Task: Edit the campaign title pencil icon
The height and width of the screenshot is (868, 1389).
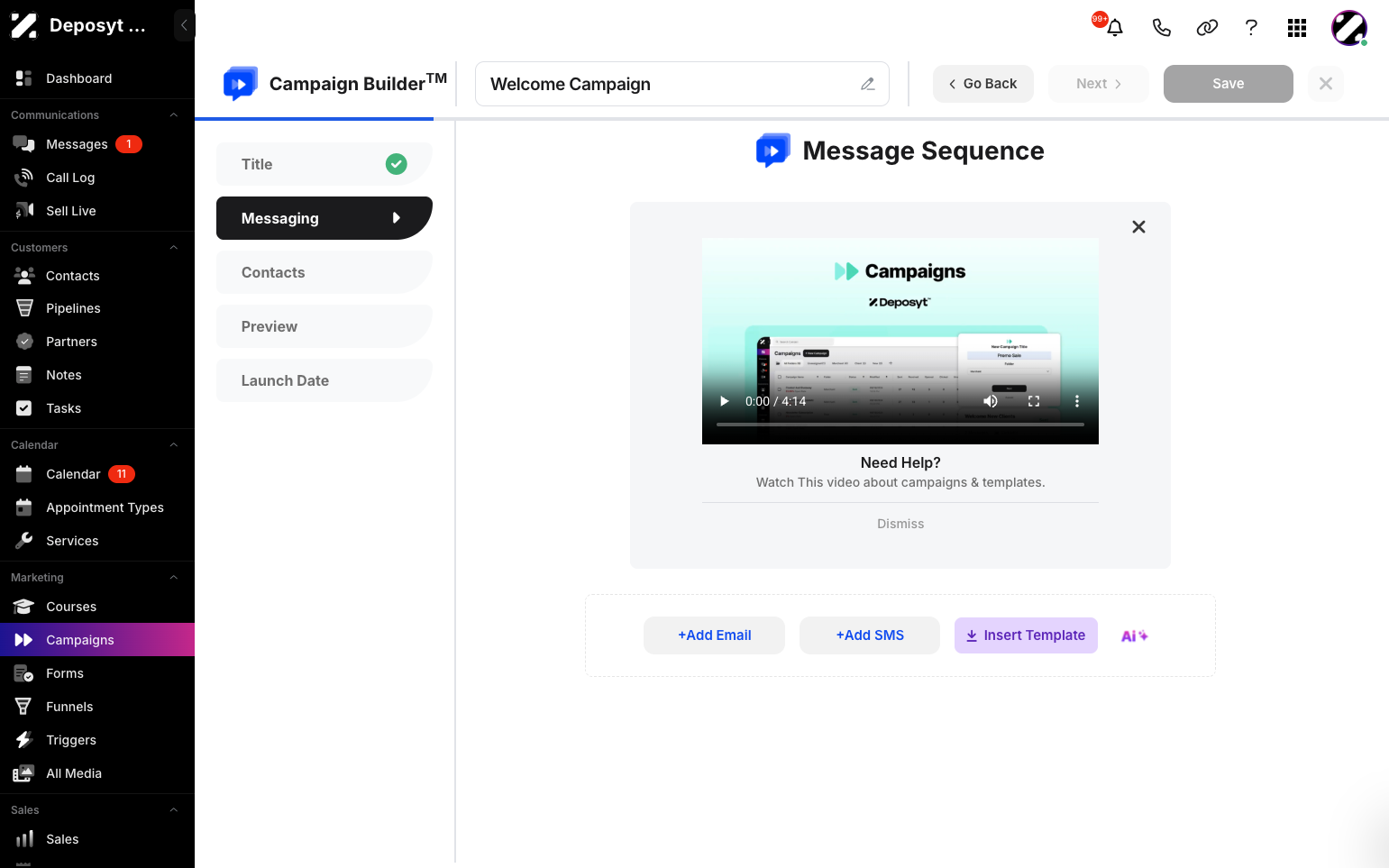Action: click(x=867, y=84)
